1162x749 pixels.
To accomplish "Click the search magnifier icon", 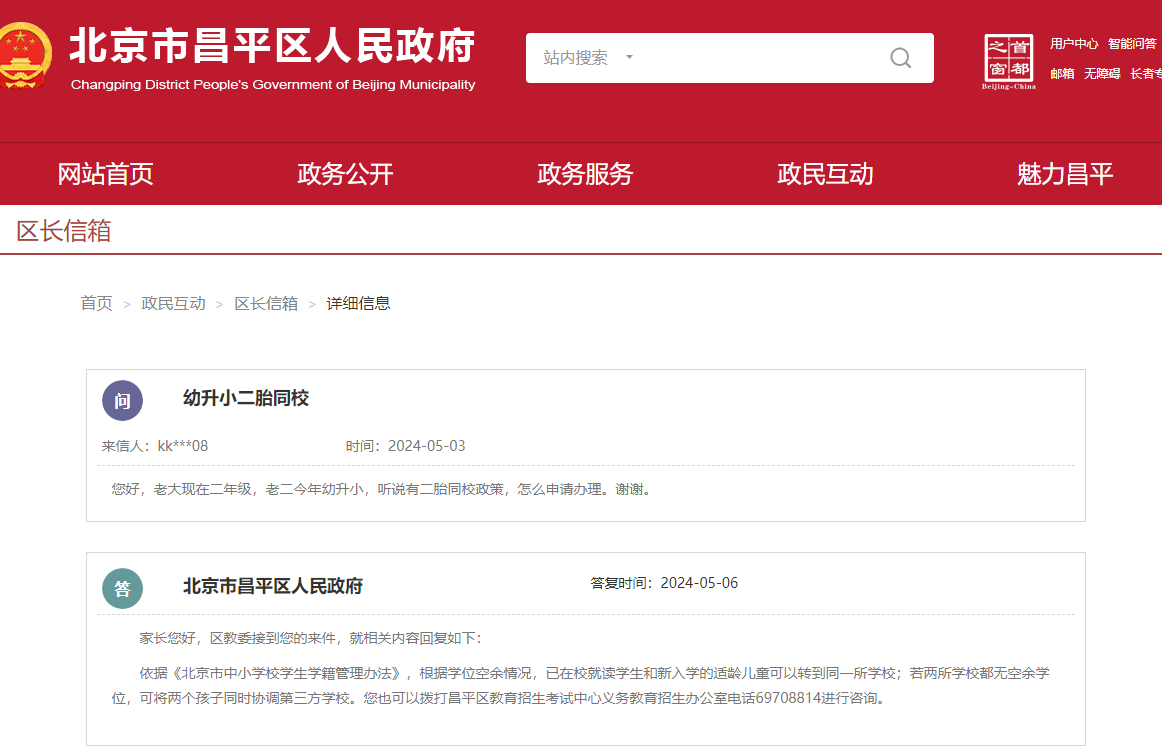I will pos(900,58).
